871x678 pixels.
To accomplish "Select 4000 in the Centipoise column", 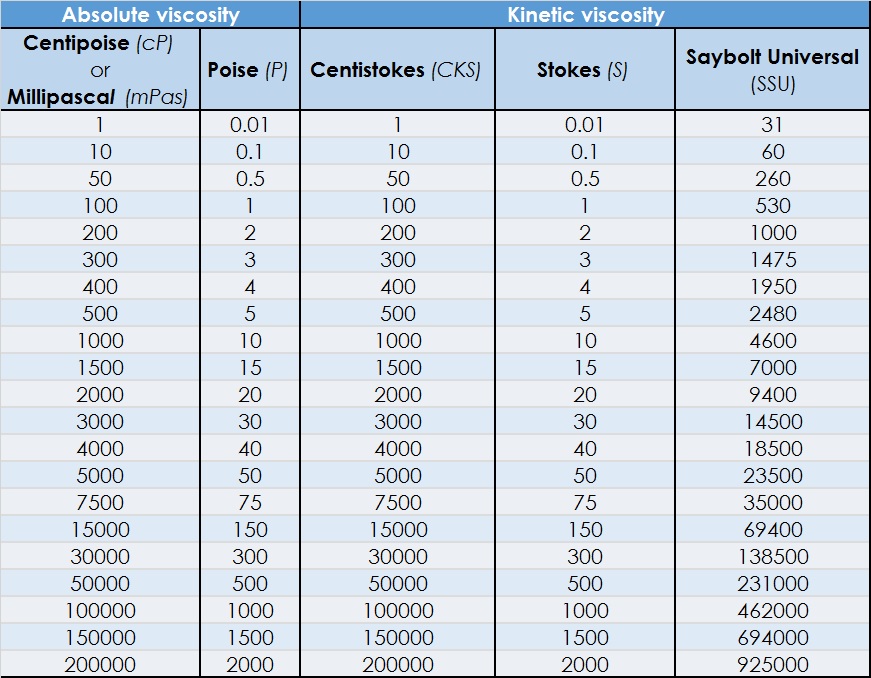I will coord(100,449).
